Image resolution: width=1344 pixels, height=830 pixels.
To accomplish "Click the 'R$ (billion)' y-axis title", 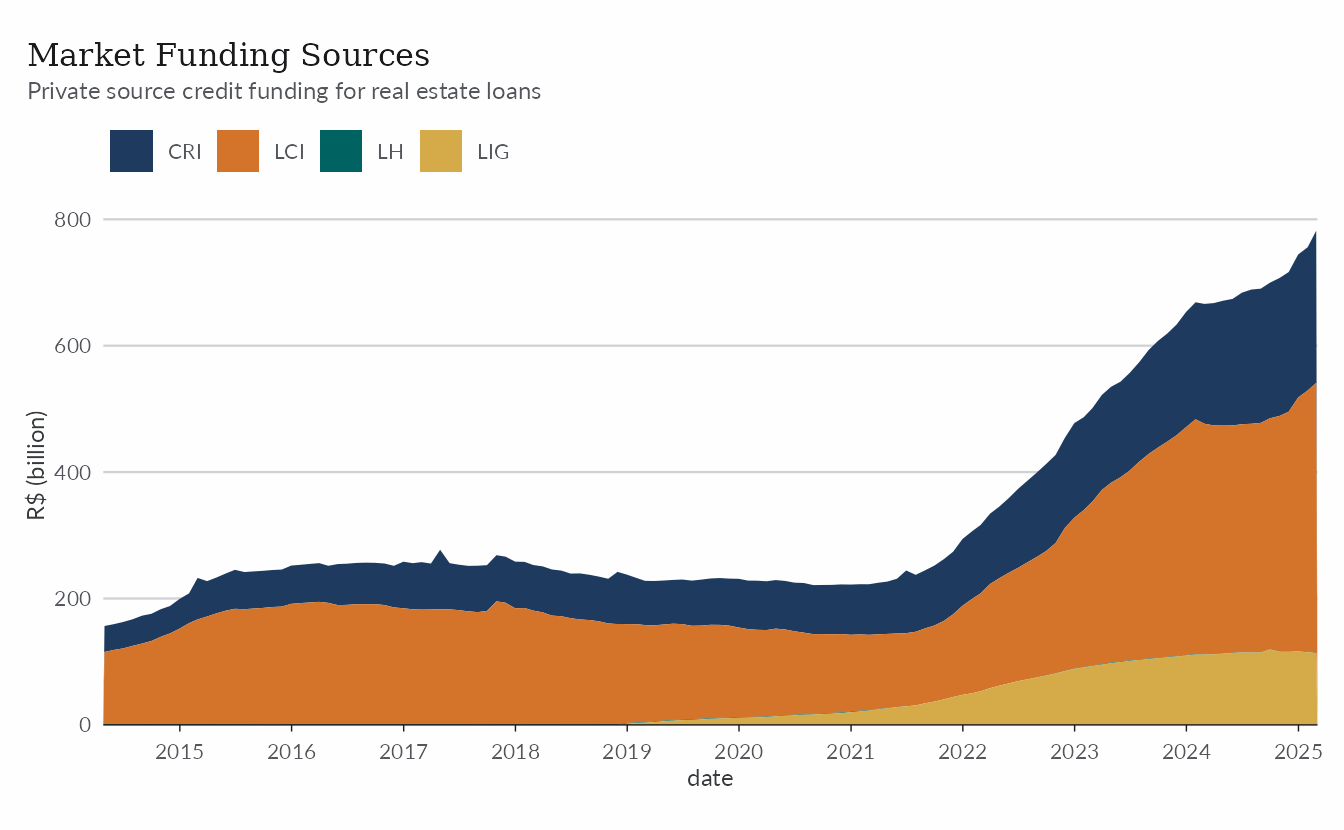I will pyautogui.click(x=36, y=466).
